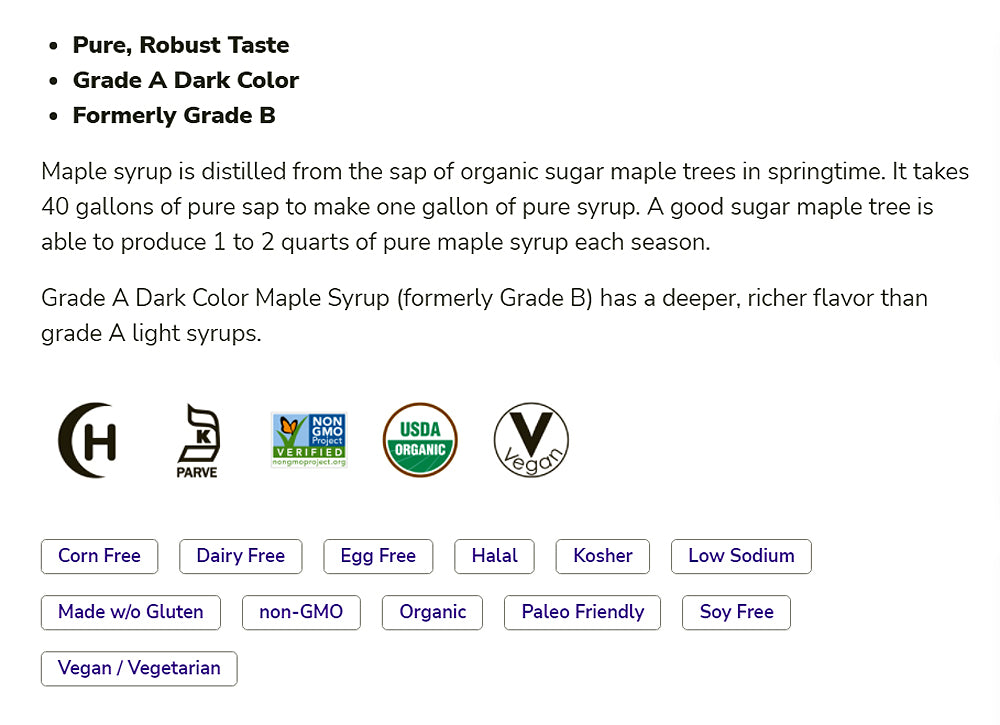1000x725 pixels.
Task: Open the Kosher tag link
Action: tap(603, 556)
